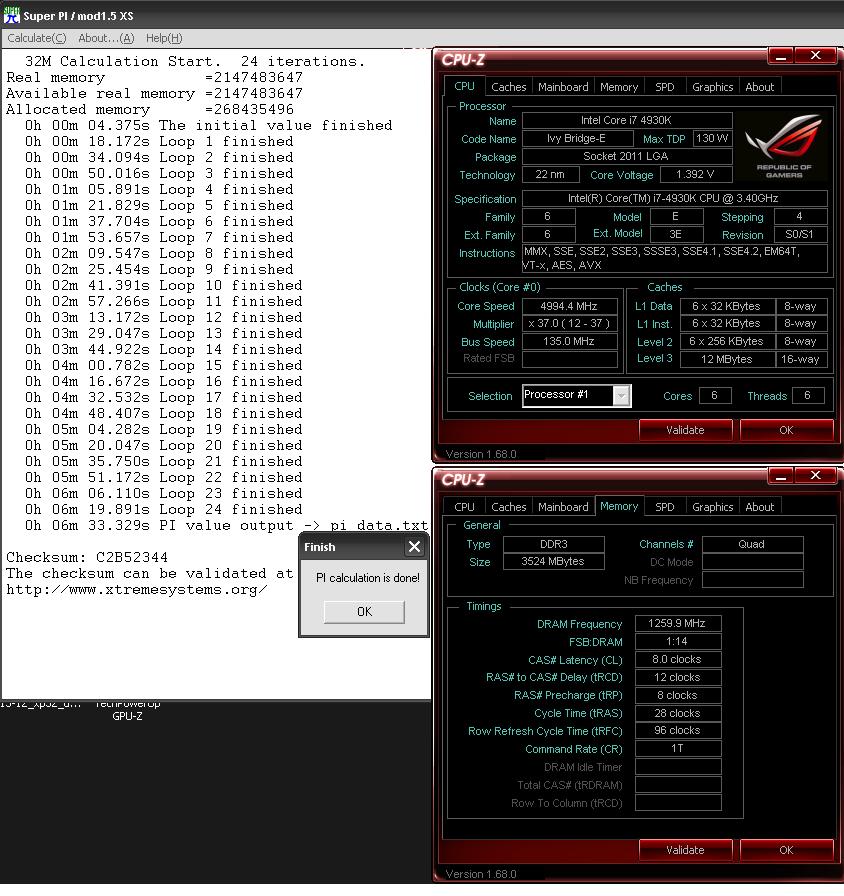844x896 pixels.
Task: Open SPD tab in lower CPU-Z window
Action: point(665,507)
